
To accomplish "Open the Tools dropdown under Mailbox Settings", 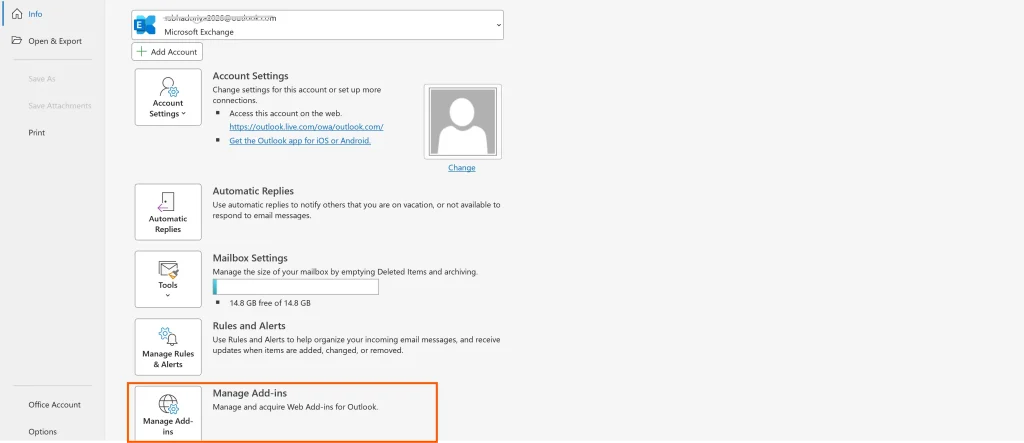I will coord(168,278).
